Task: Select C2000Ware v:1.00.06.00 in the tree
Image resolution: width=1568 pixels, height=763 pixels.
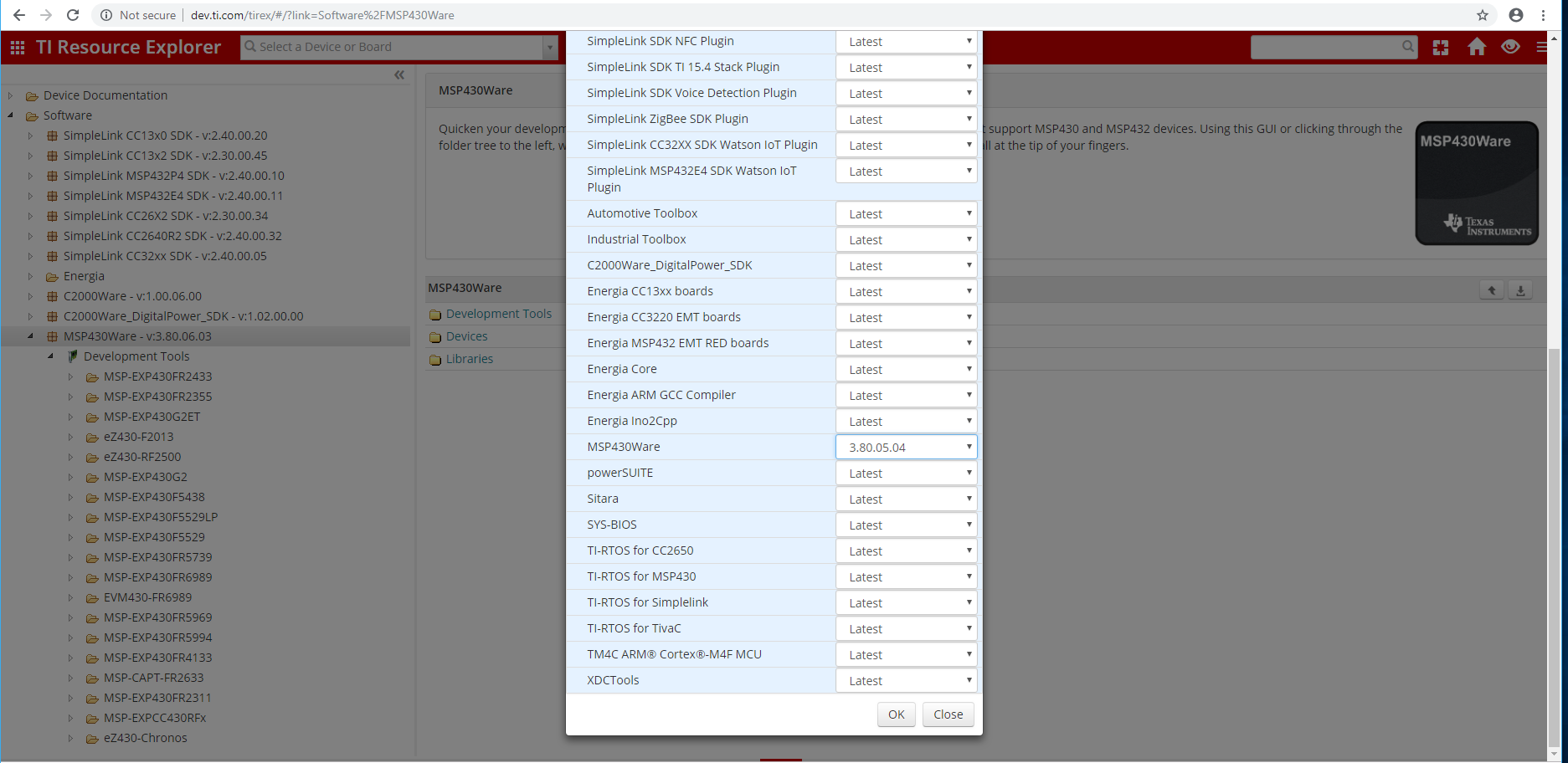Action: (x=132, y=296)
